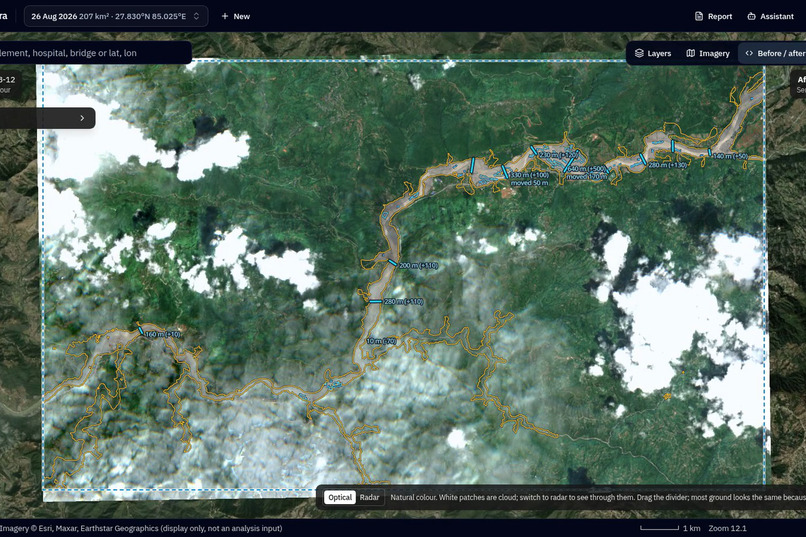
Task: Click the up-down chevron of scene selector
Action: 196,16
